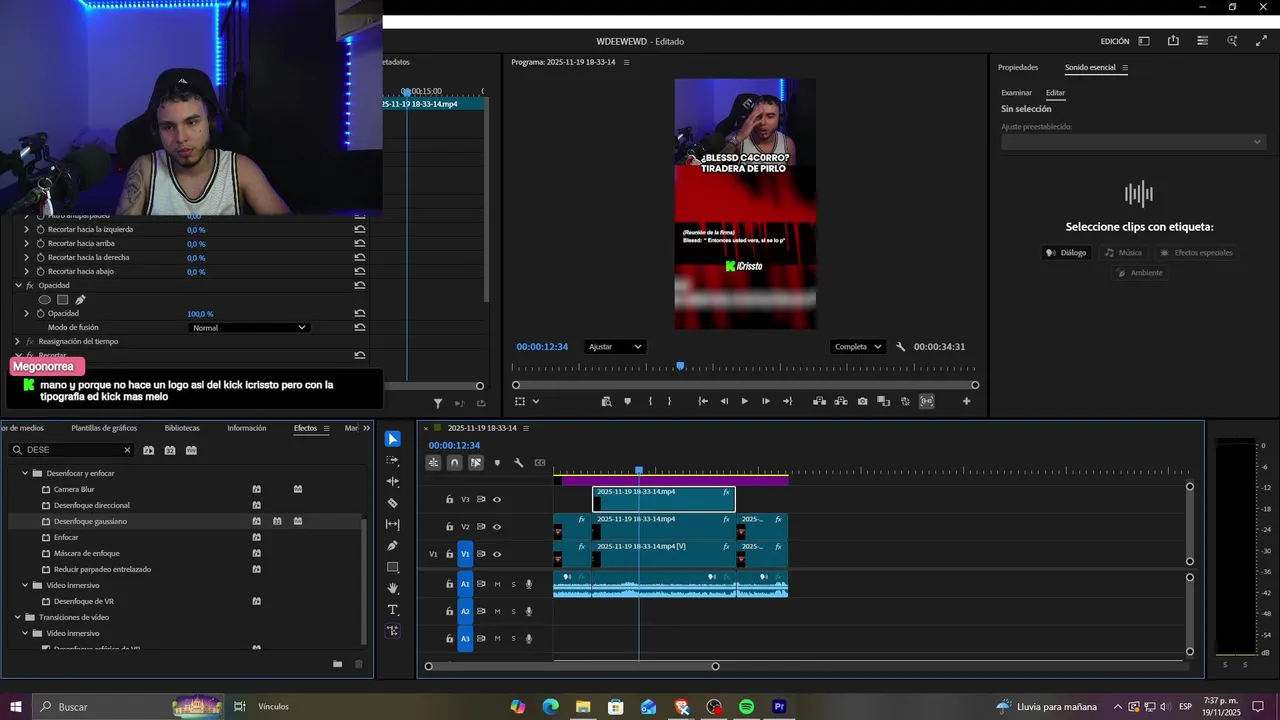
Task: Click the Diálogo audio tag button
Action: tap(1066, 253)
